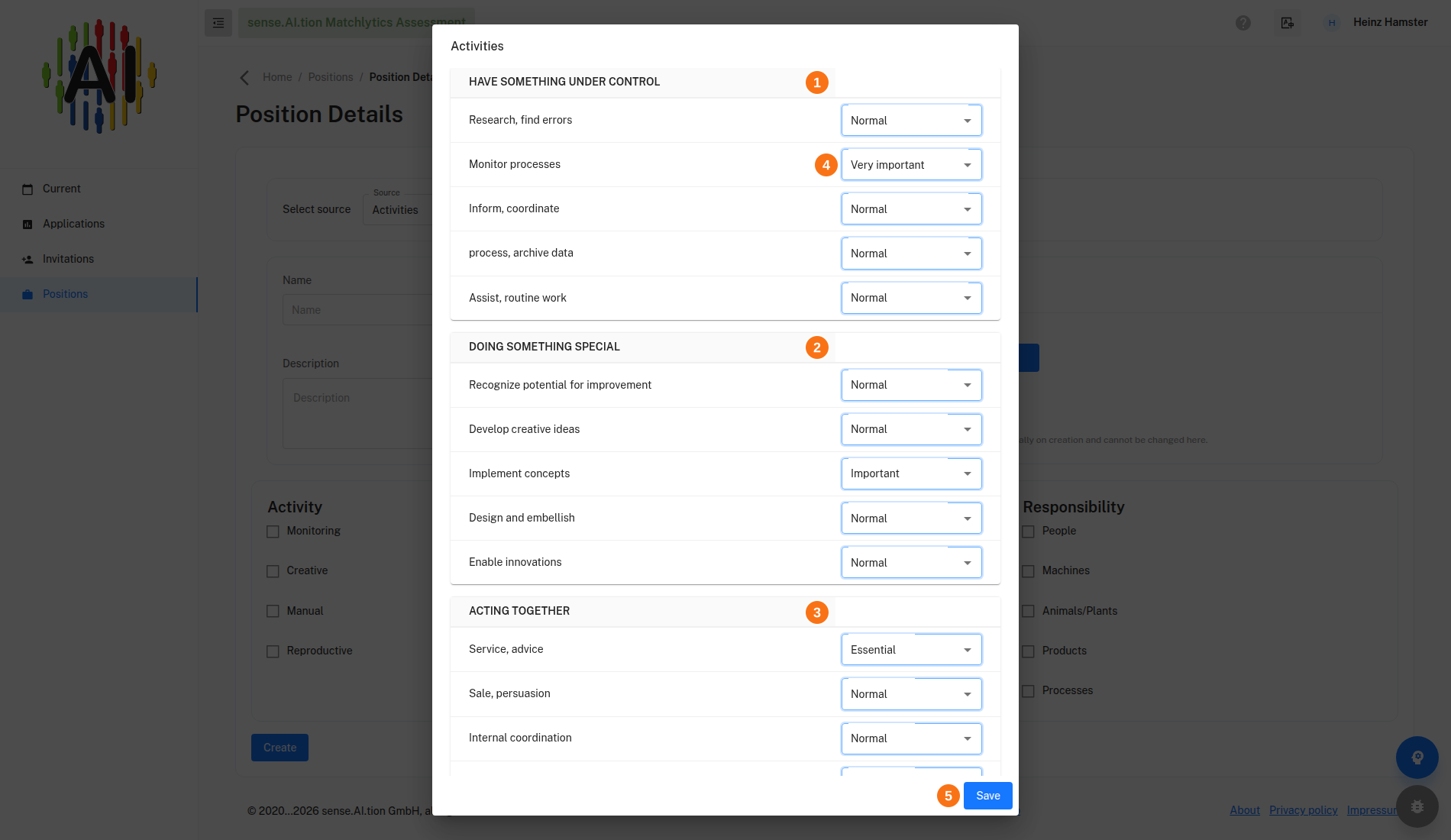Open the About footer link
This screenshot has width=1451, height=840.
click(x=1245, y=810)
